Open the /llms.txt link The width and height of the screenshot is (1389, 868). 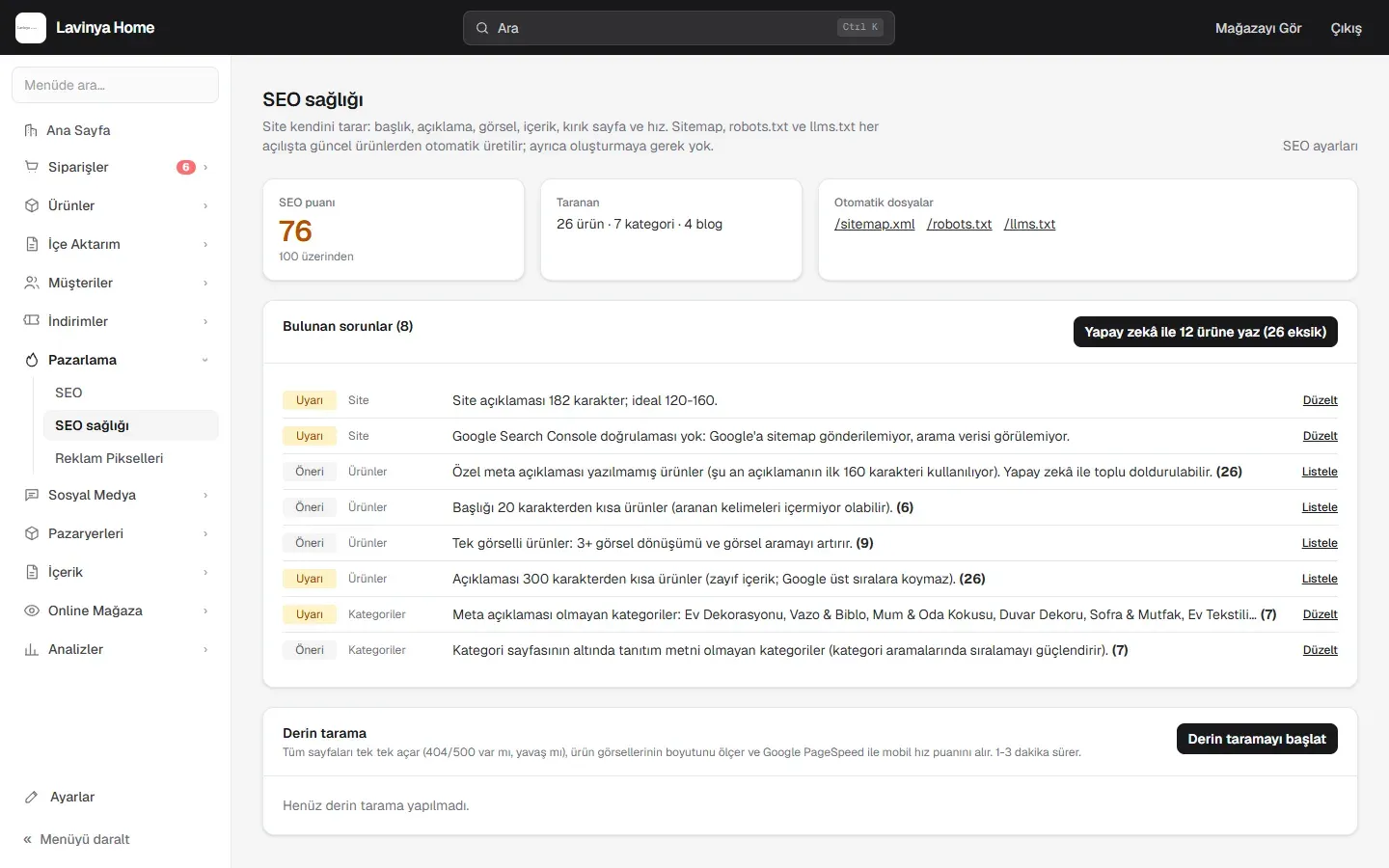pos(1030,224)
